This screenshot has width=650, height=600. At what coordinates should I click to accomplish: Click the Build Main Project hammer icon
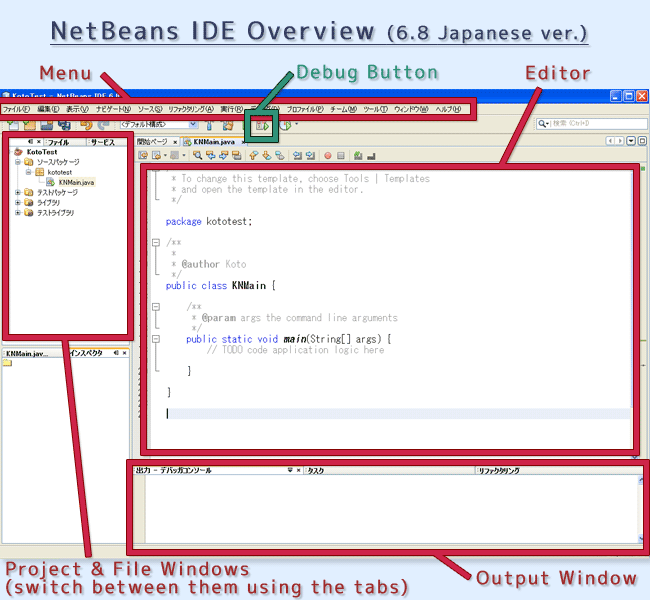coord(209,125)
